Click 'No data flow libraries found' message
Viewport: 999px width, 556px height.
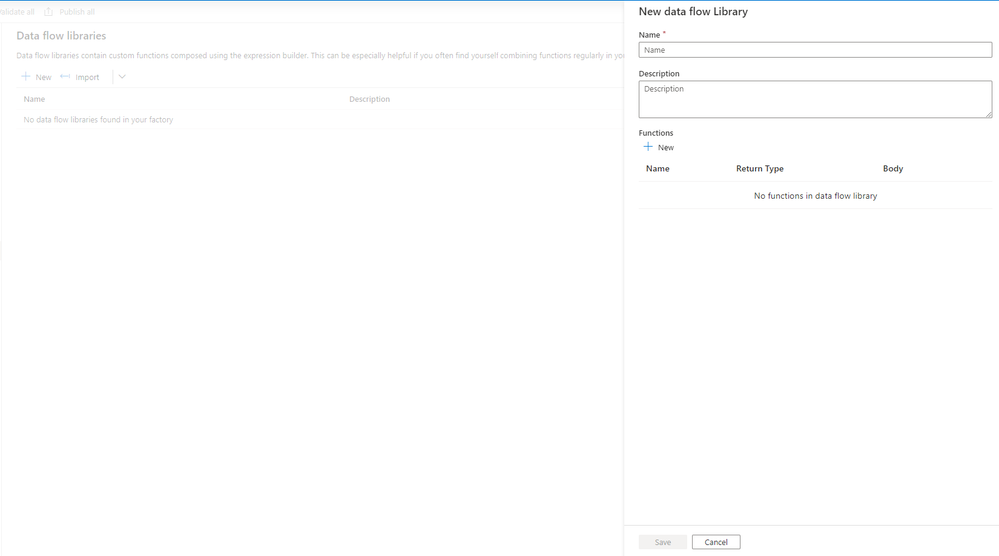click(x=98, y=119)
